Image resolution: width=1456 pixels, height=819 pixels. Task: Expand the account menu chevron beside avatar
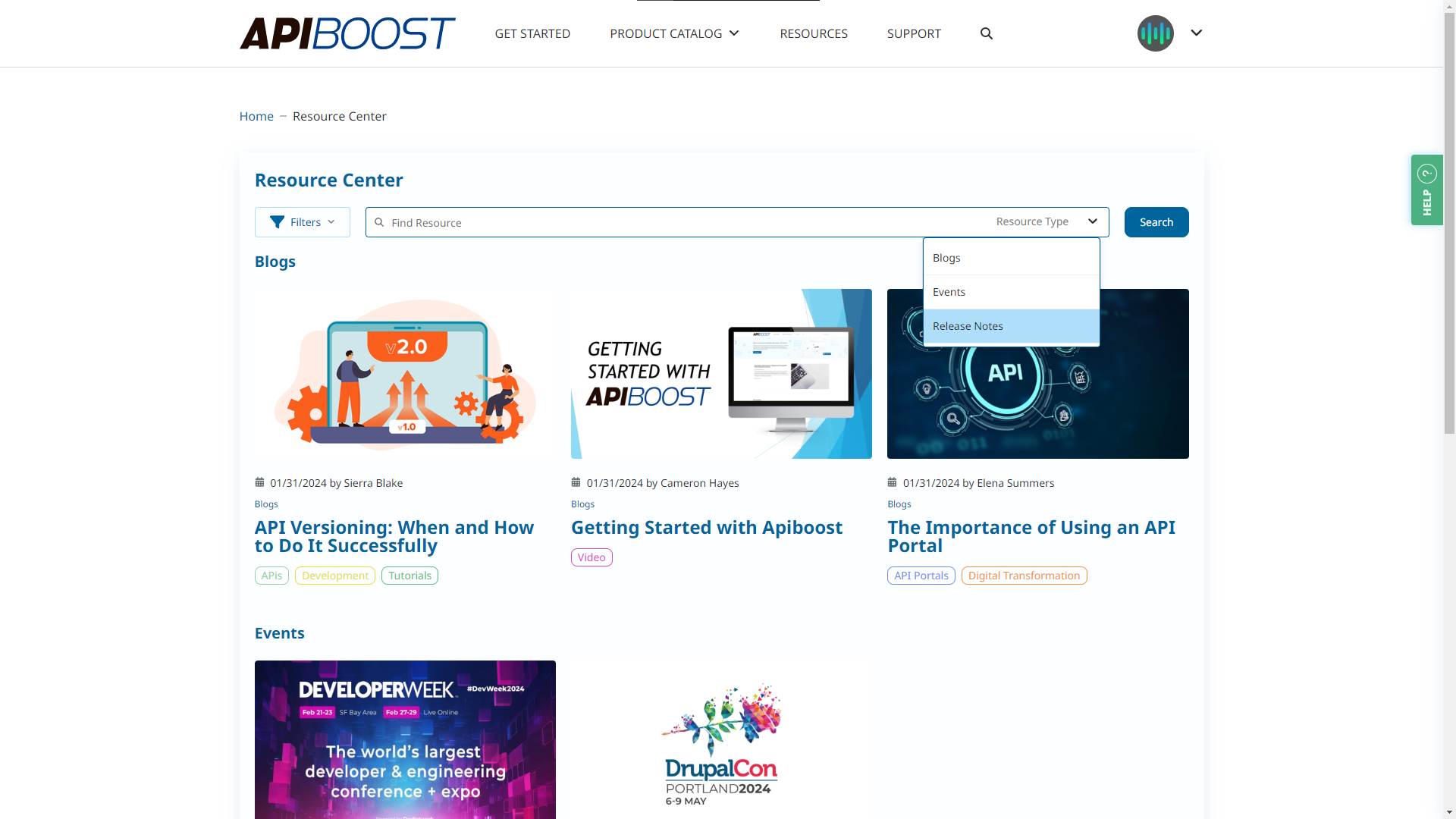(x=1196, y=33)
